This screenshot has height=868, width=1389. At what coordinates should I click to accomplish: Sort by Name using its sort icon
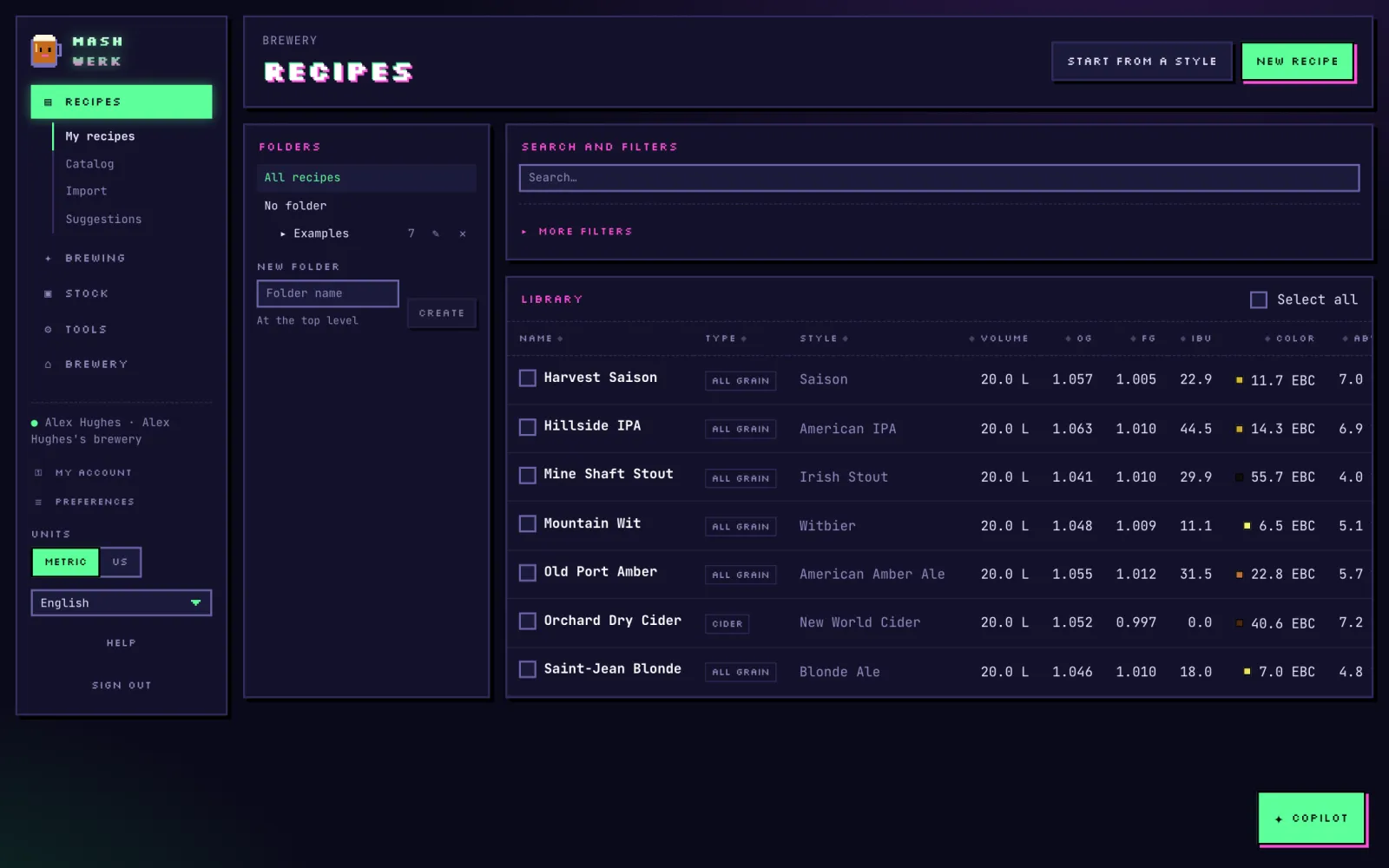coord(560,339)
